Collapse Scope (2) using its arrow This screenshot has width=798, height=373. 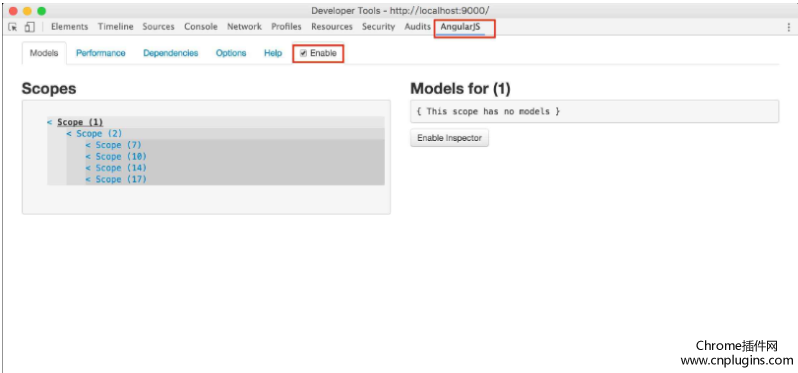69,134
